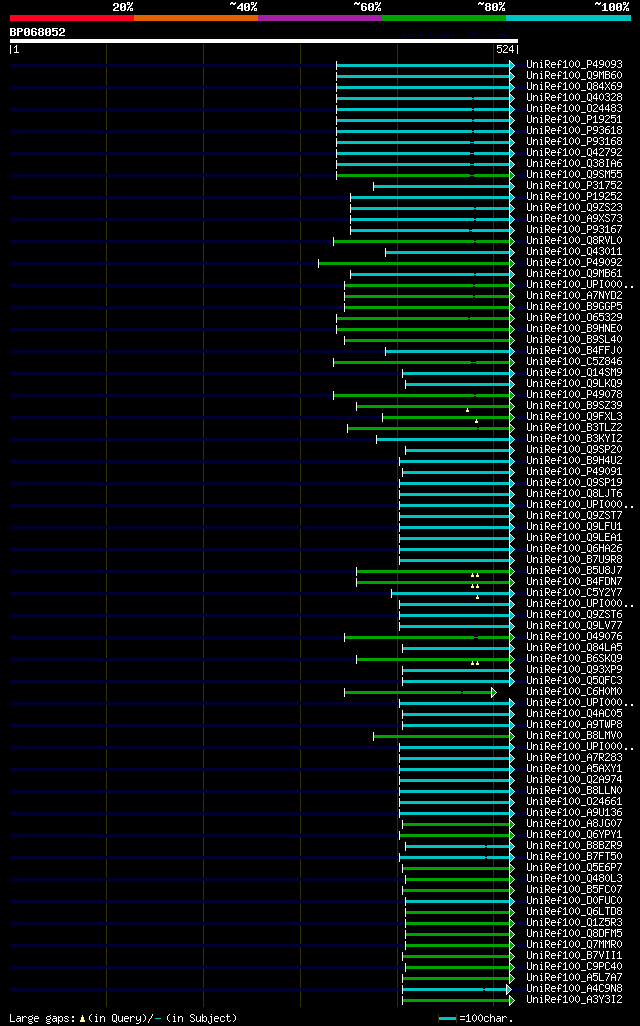This screenshot has width=640, height=1026.
Task: Select the UniRef100_Q6HA26 label
Action: [x=575, y=548]
